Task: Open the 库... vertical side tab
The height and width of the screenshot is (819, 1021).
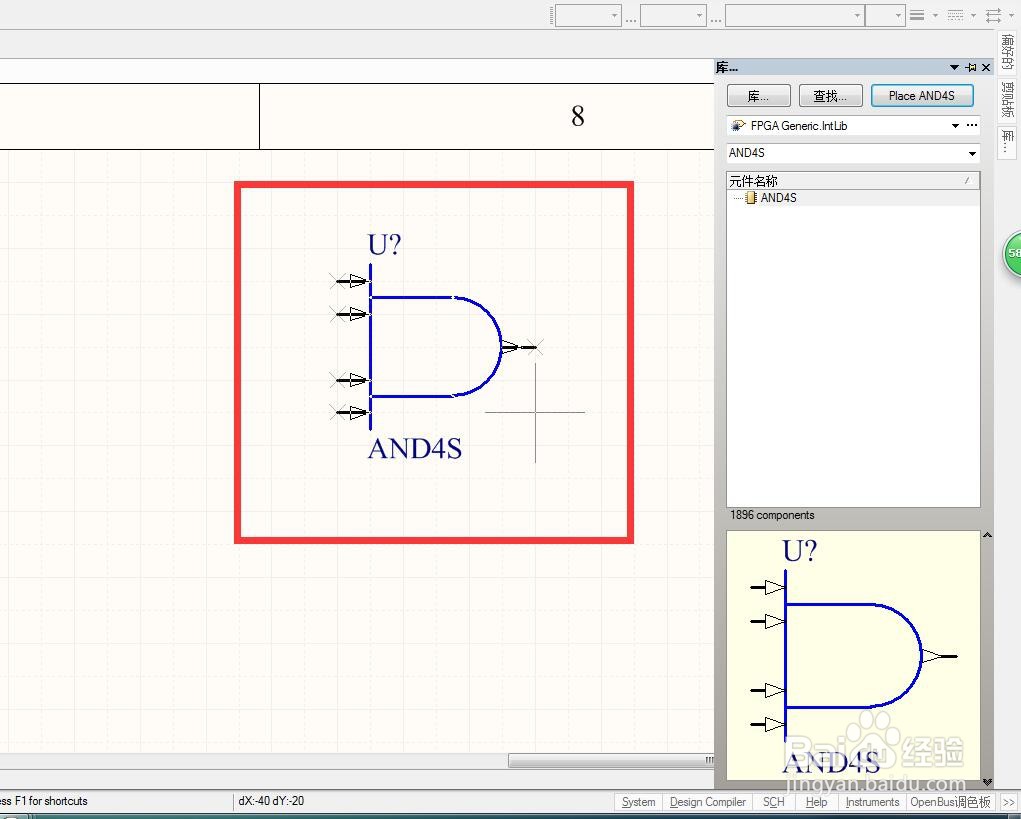Action: (x=1007, y=142)
